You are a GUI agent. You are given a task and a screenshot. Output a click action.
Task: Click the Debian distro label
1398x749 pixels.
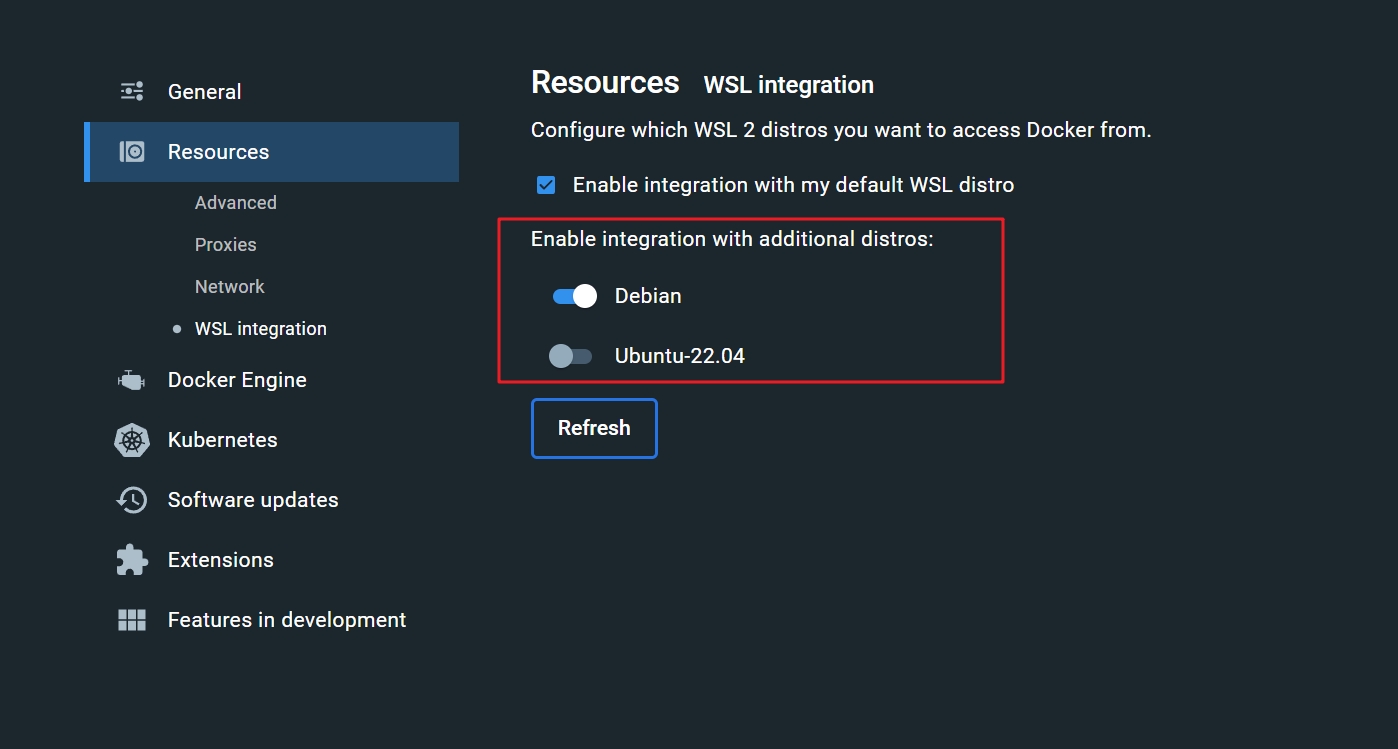(648, 296)
